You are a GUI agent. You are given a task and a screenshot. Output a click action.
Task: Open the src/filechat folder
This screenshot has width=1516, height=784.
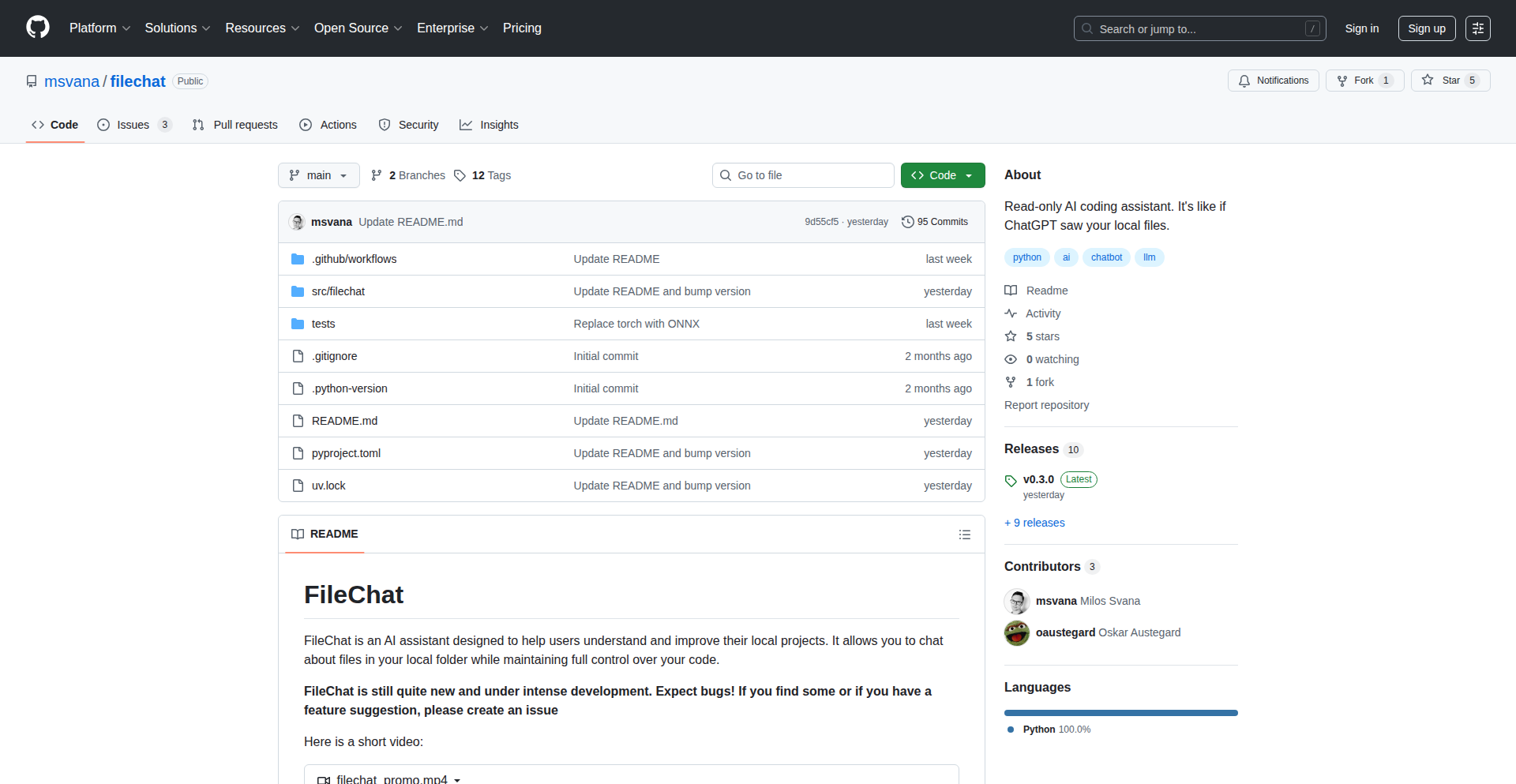click(338, 291)
